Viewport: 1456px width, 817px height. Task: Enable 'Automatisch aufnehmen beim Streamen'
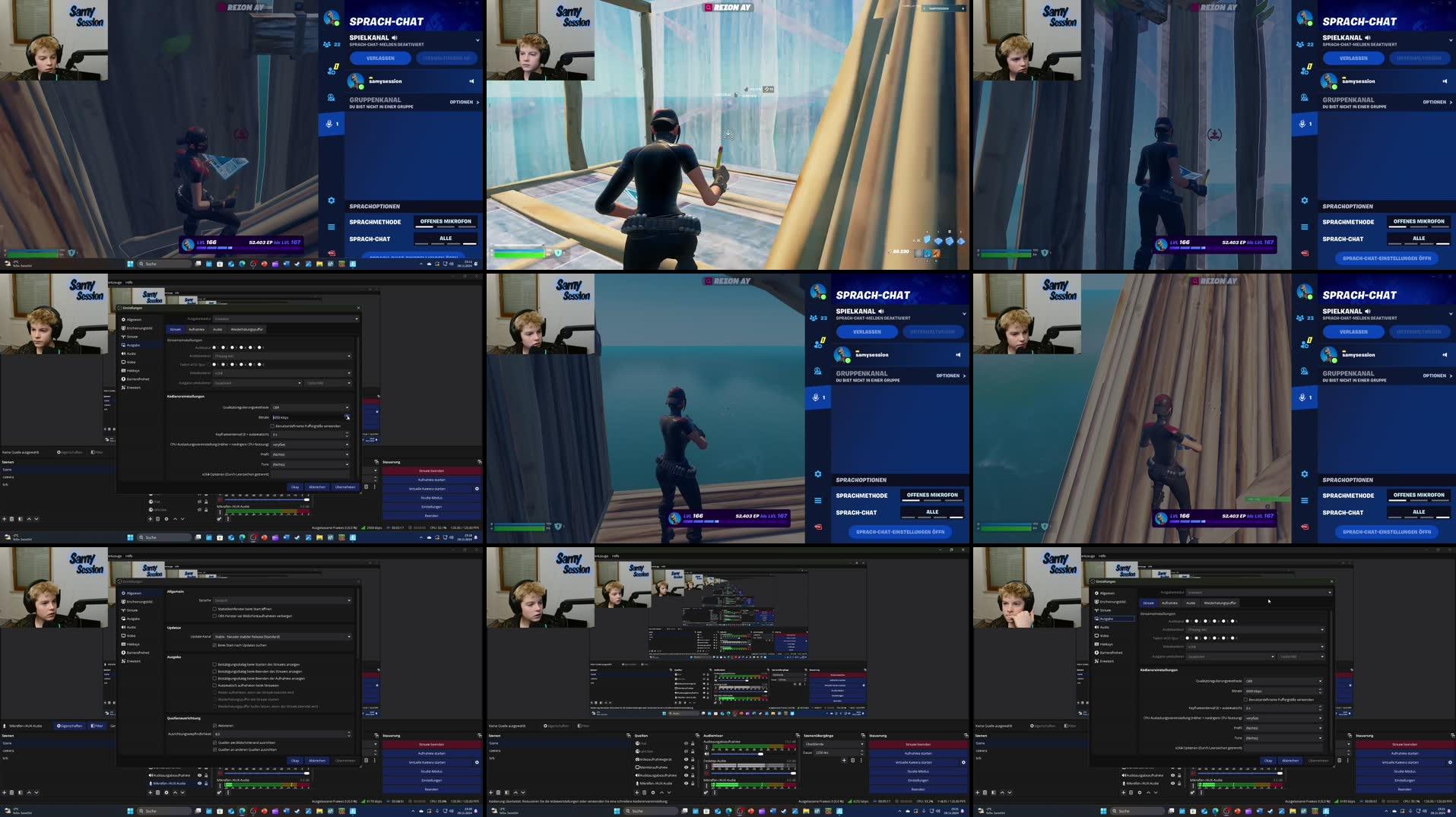(x=214, y=686)
